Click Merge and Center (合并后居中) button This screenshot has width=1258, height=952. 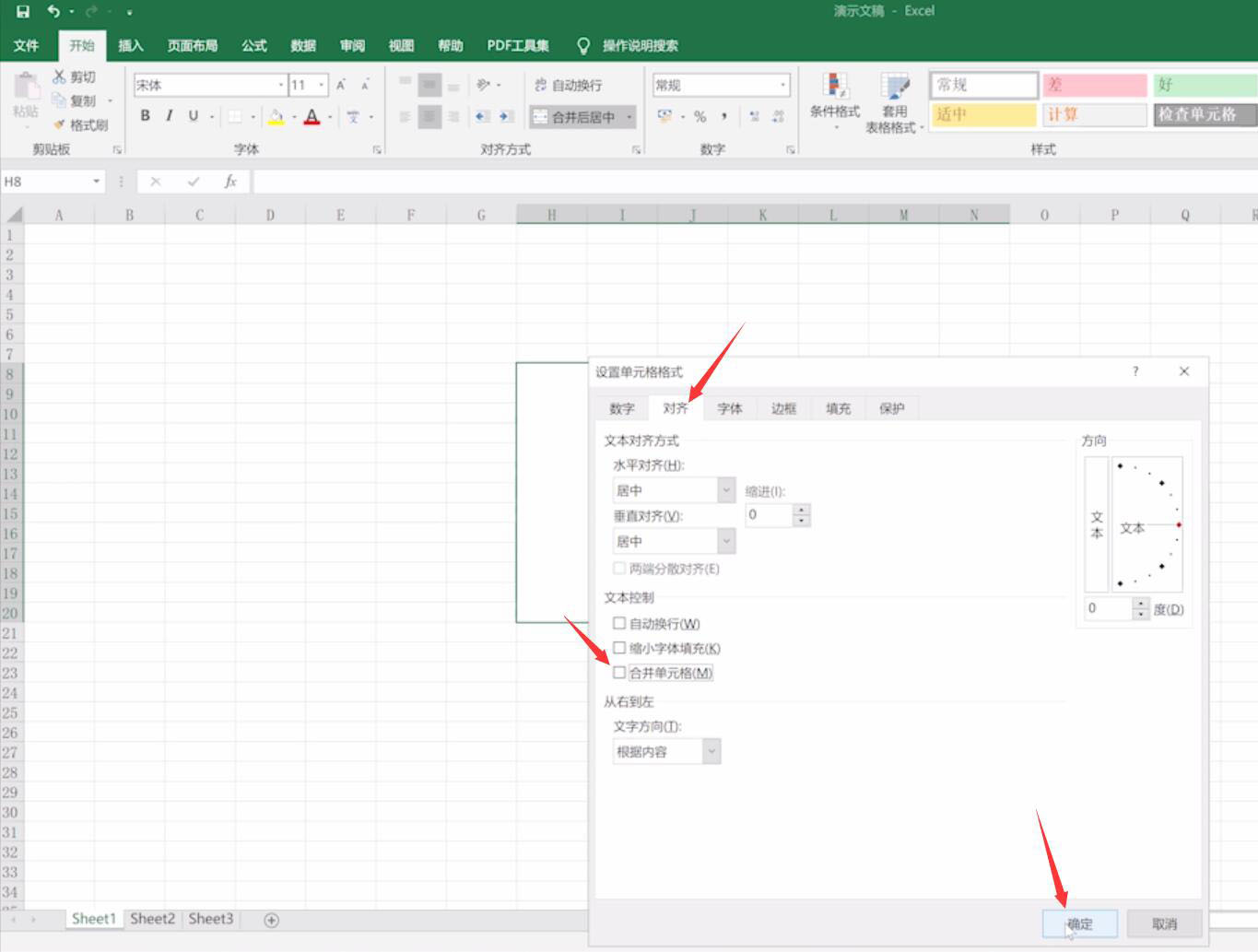[x=574, y=117]
